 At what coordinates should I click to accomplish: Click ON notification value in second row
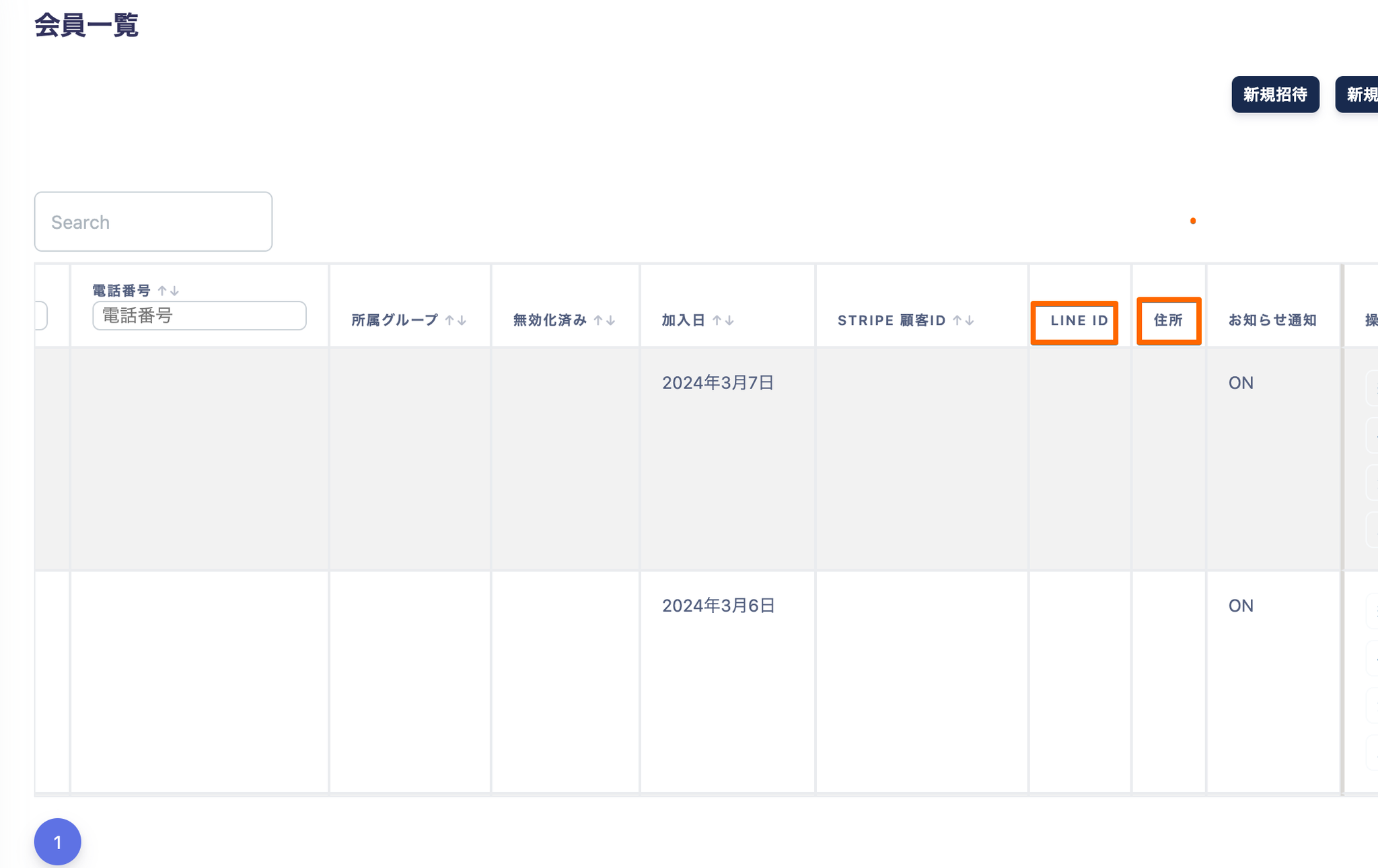1241,606
